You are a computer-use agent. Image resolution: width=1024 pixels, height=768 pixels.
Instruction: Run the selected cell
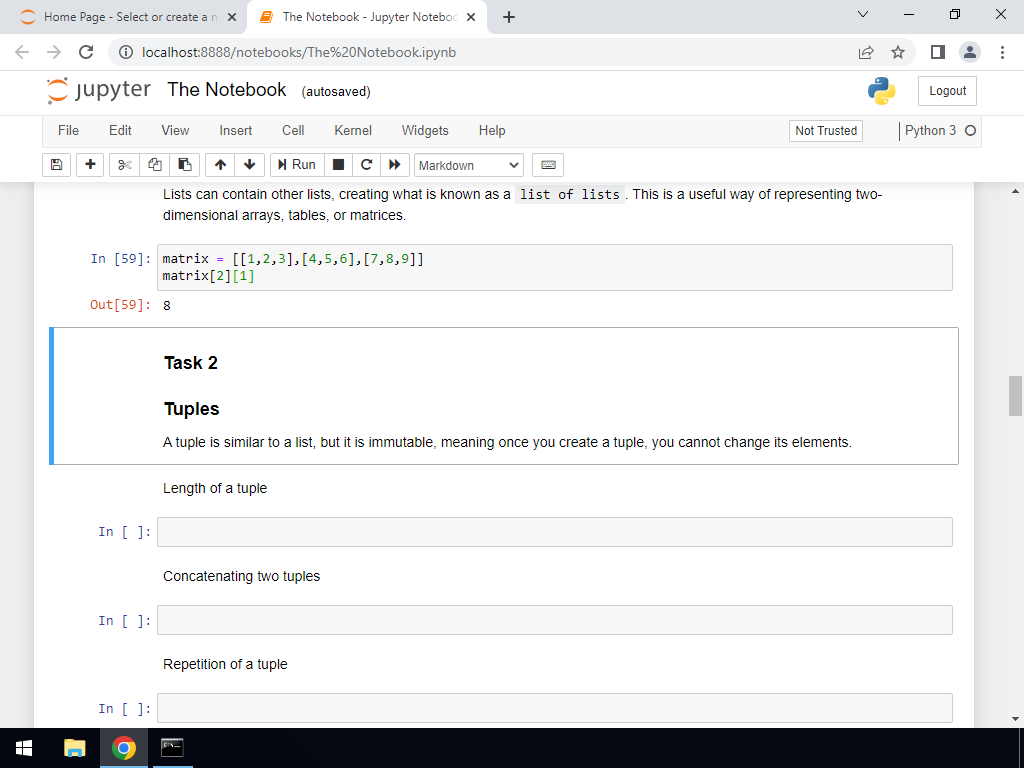(296, 165)
